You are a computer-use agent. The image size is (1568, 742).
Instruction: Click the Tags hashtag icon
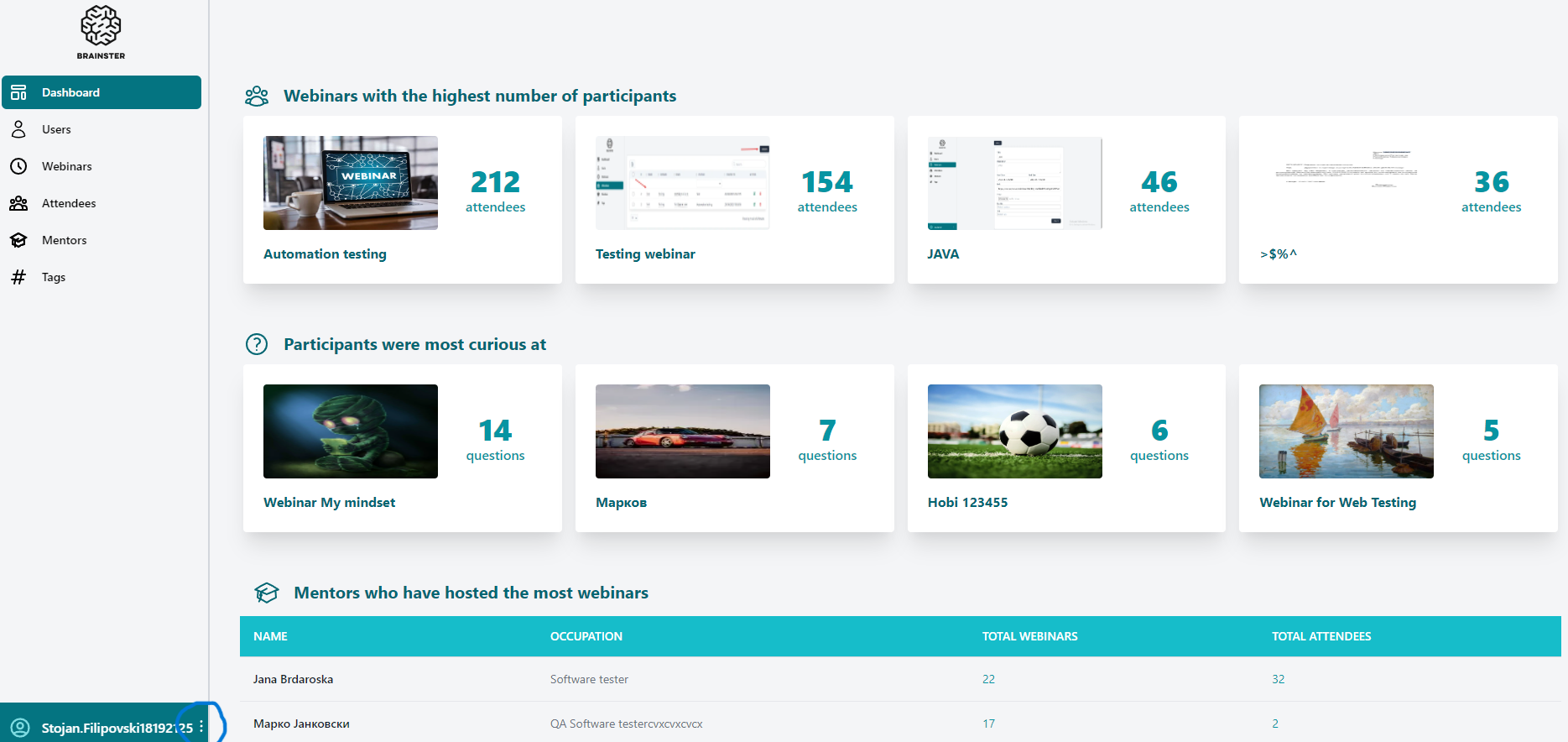[18, 277]
